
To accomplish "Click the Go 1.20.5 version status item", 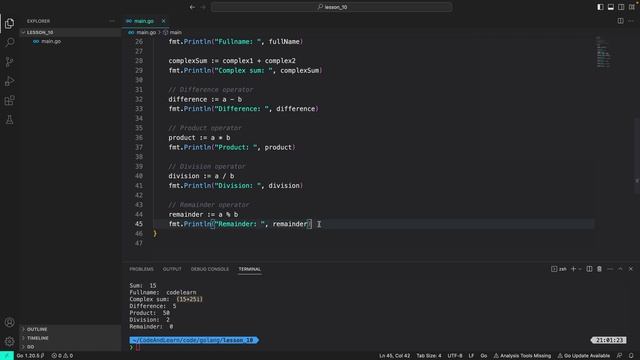I will point(30,356).
